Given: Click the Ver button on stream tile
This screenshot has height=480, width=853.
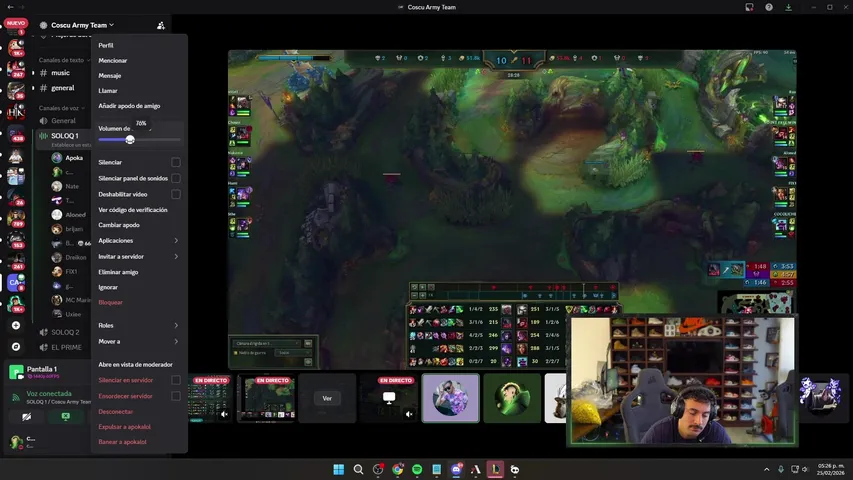Looking at the screenshot, I should (x=327, y=398).
